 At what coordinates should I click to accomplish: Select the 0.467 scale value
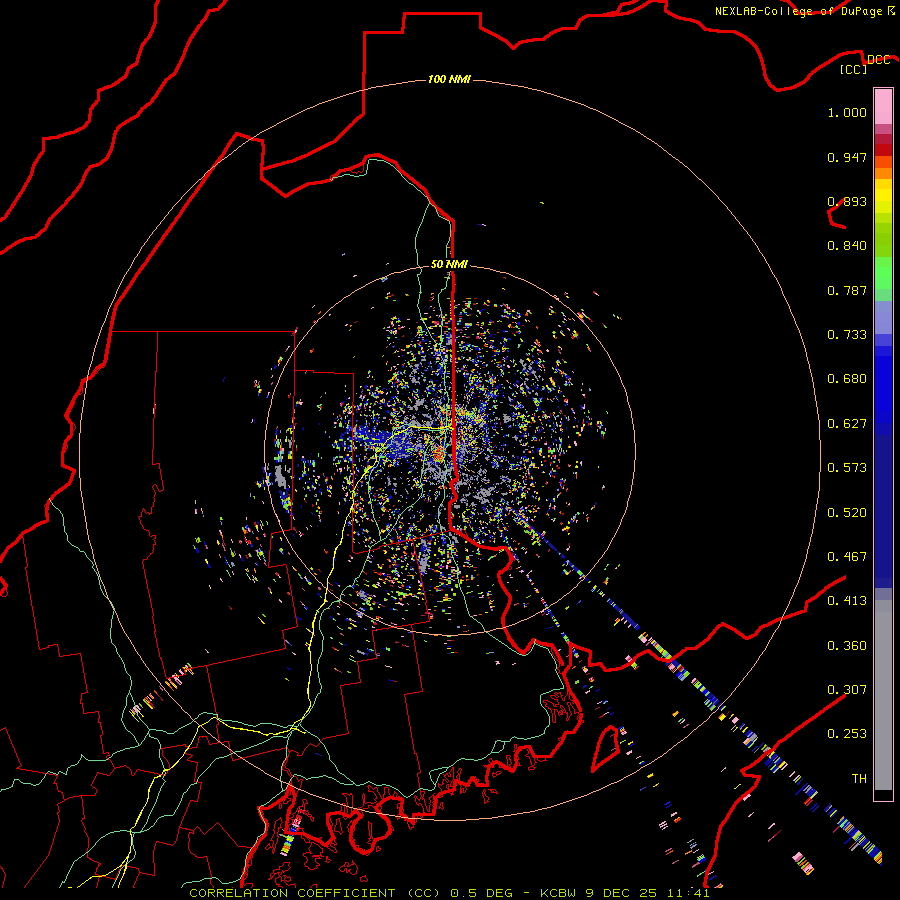(847, 557)
